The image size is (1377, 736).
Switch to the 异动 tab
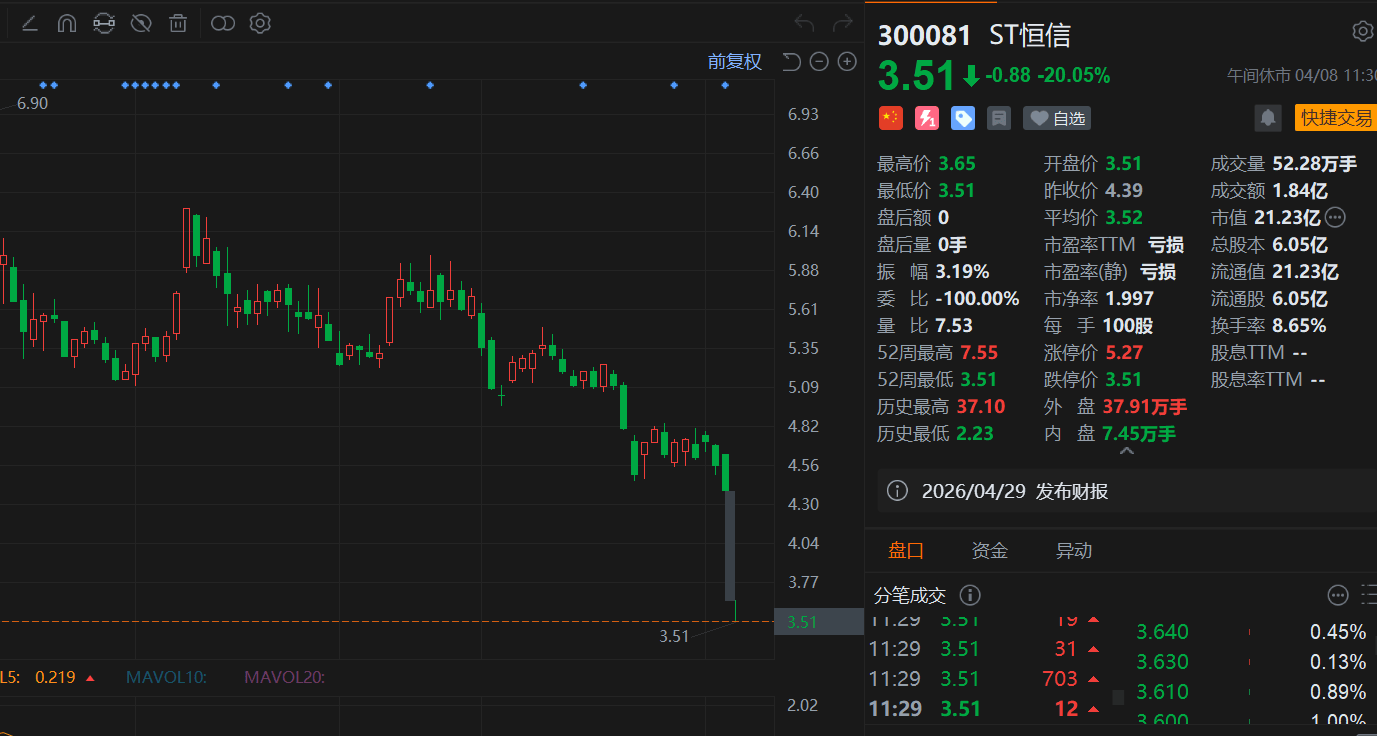pyautogui.click(x=1073, y=551)
